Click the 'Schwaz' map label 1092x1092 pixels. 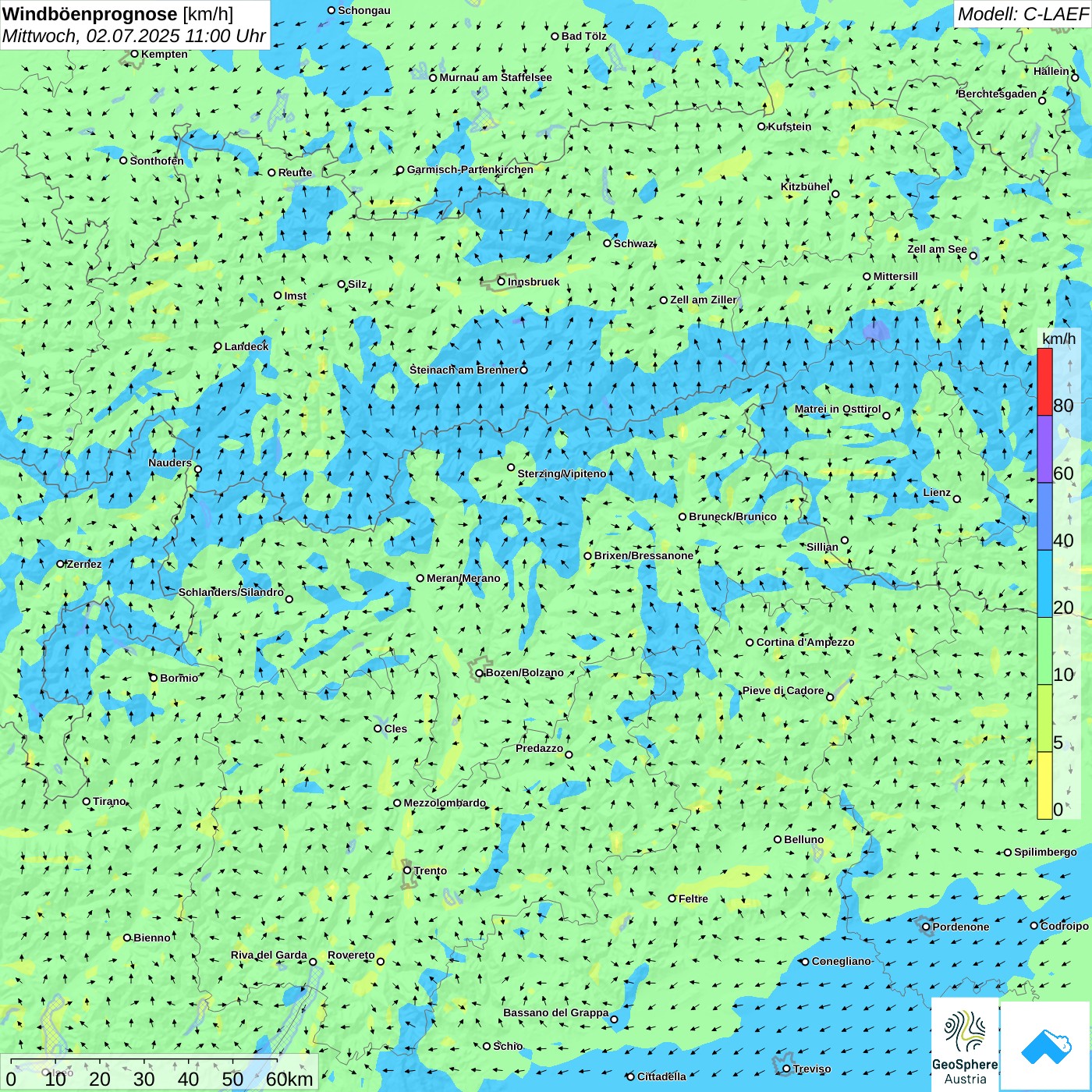click(633, 243)
